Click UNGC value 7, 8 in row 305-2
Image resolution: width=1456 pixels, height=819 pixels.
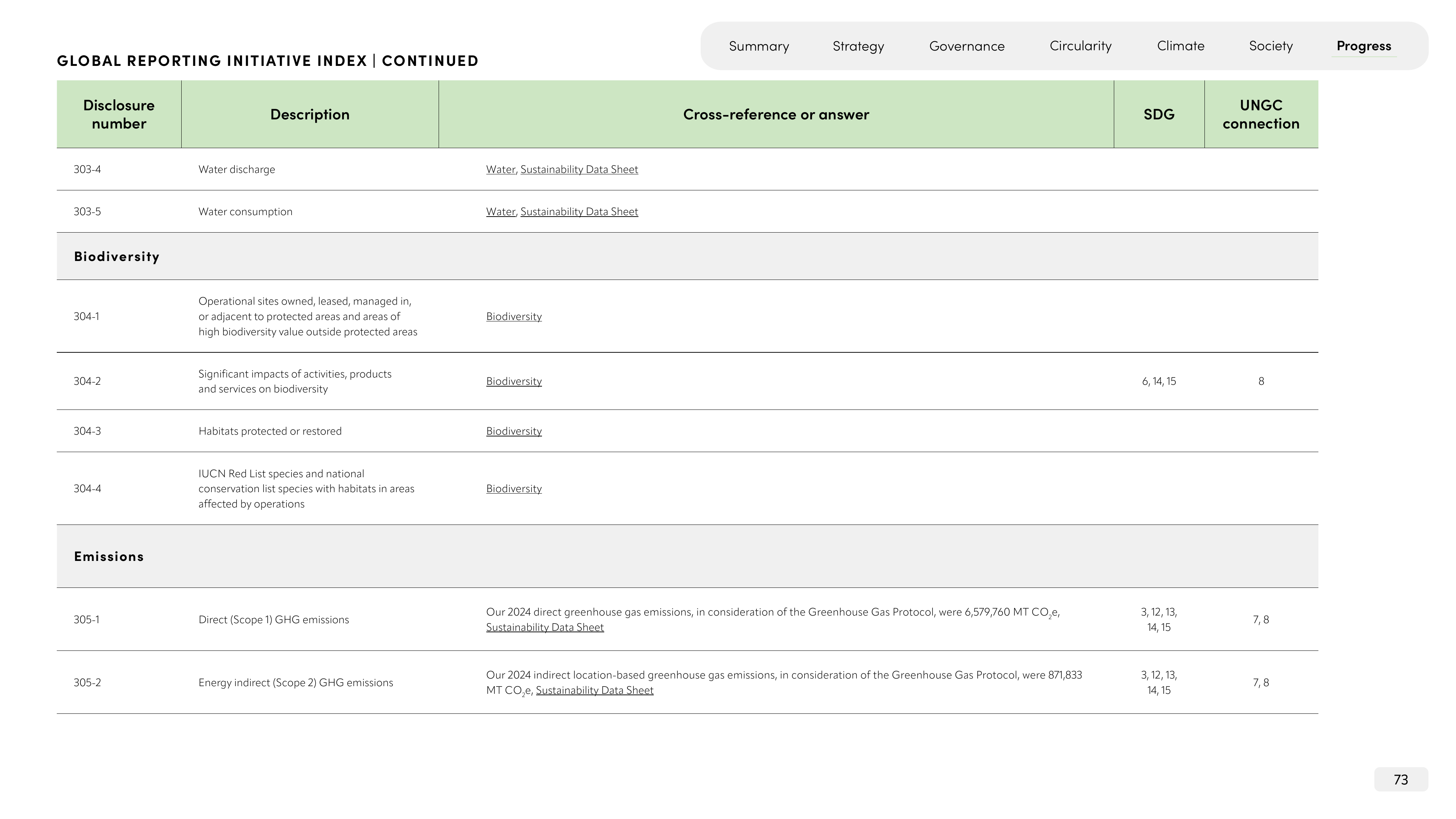1261,682
